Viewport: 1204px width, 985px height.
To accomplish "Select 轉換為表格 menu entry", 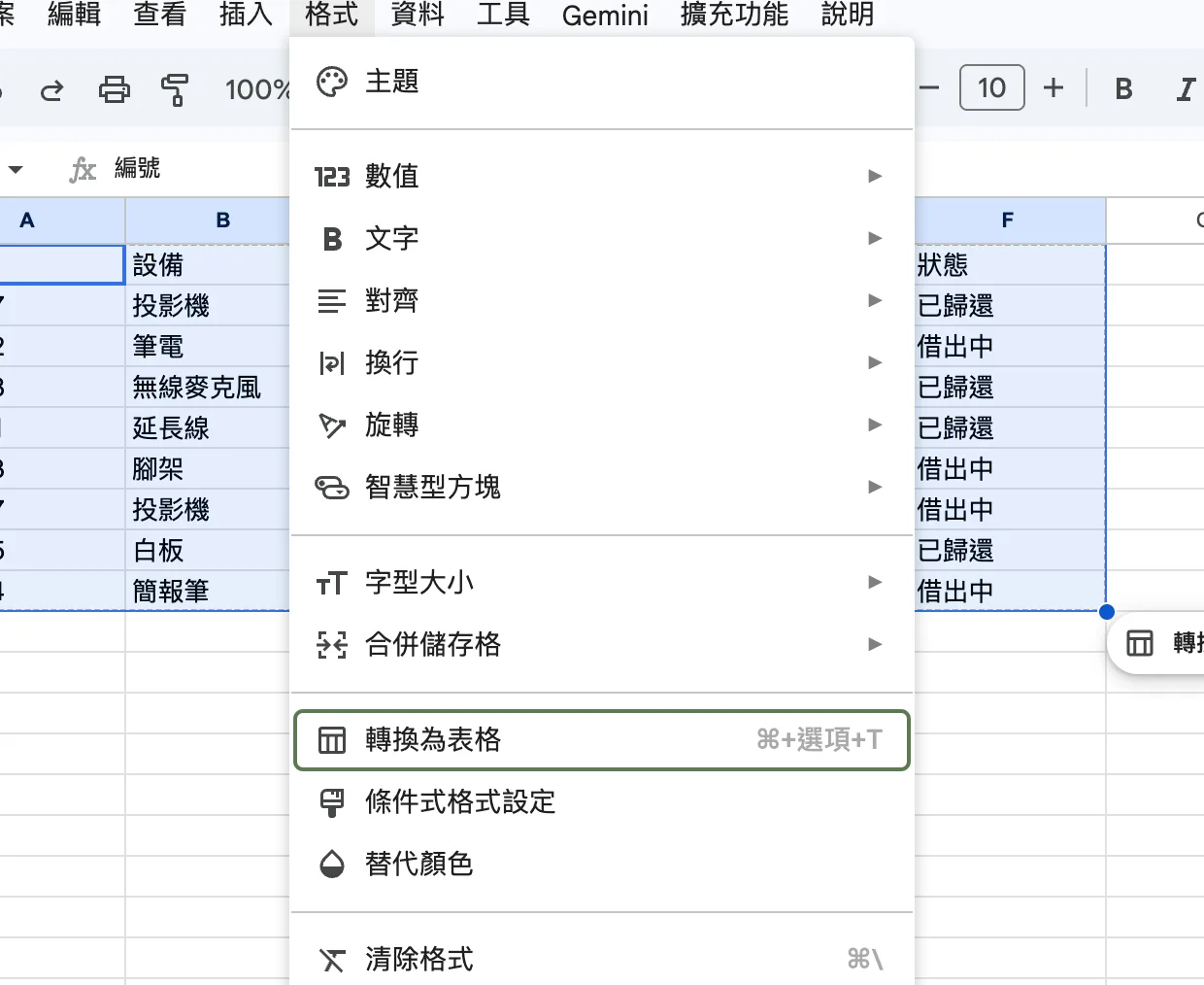I will [x=602, y=740].
